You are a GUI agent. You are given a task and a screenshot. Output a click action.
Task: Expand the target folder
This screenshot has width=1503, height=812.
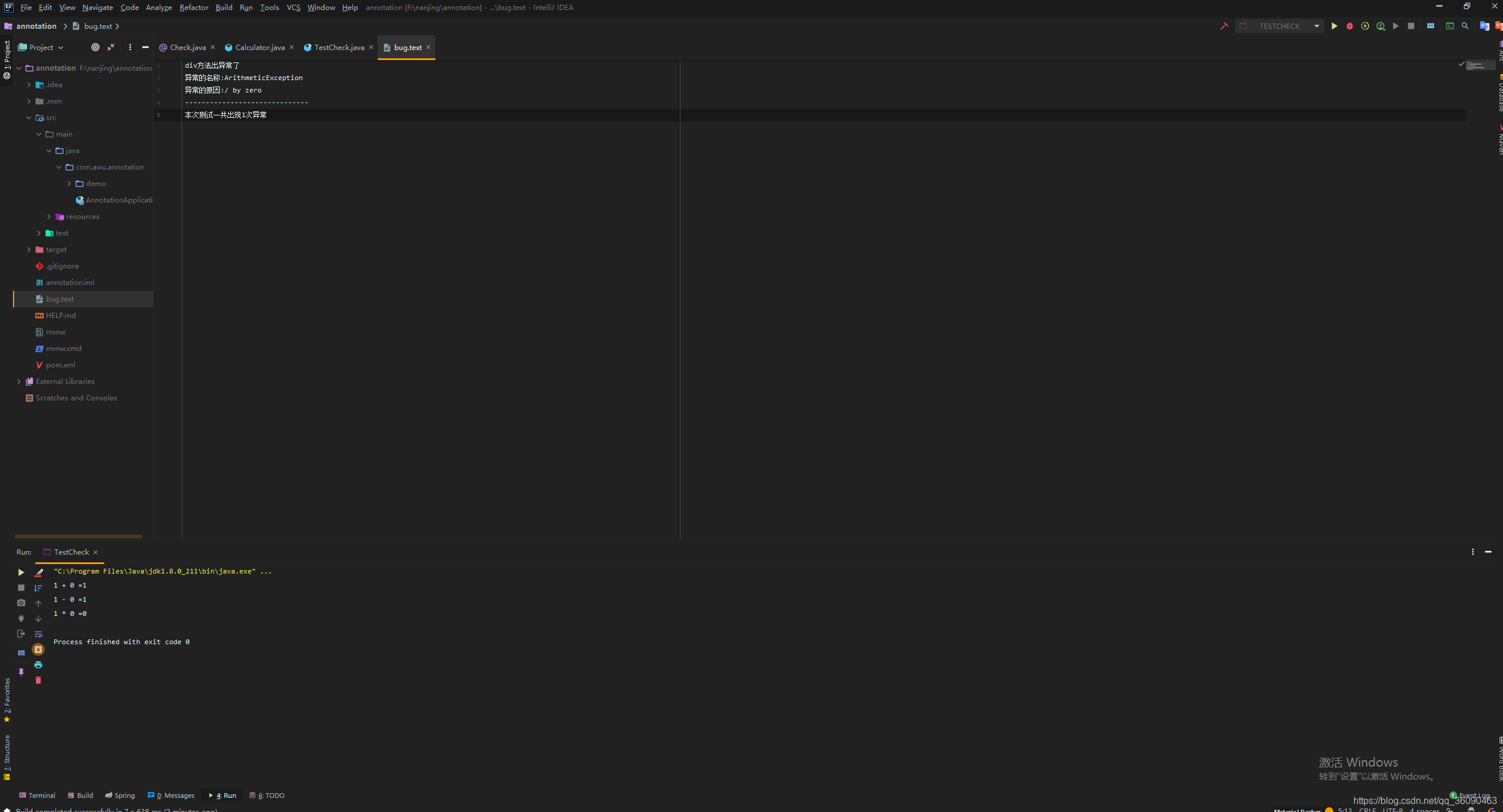click(x=29, y=250)
